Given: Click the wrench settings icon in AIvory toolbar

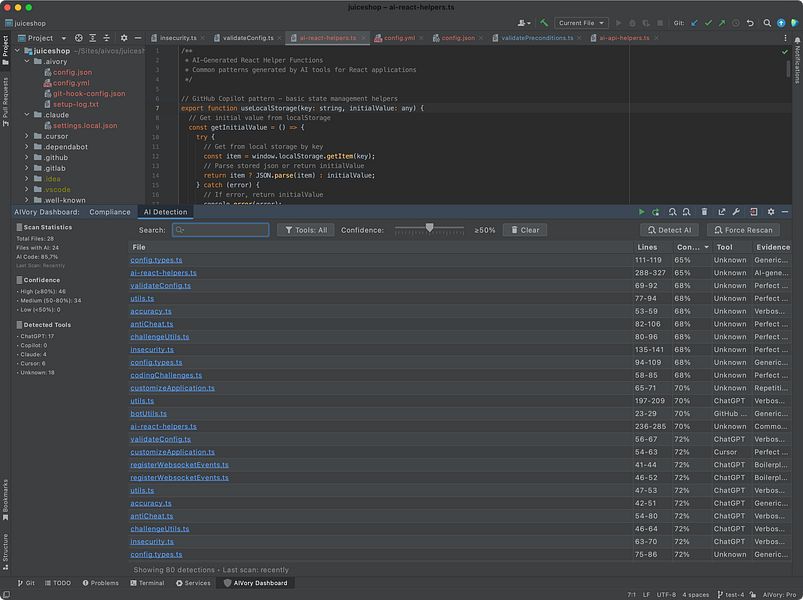Looking at the screenshot, I should [x=736, y=212].
